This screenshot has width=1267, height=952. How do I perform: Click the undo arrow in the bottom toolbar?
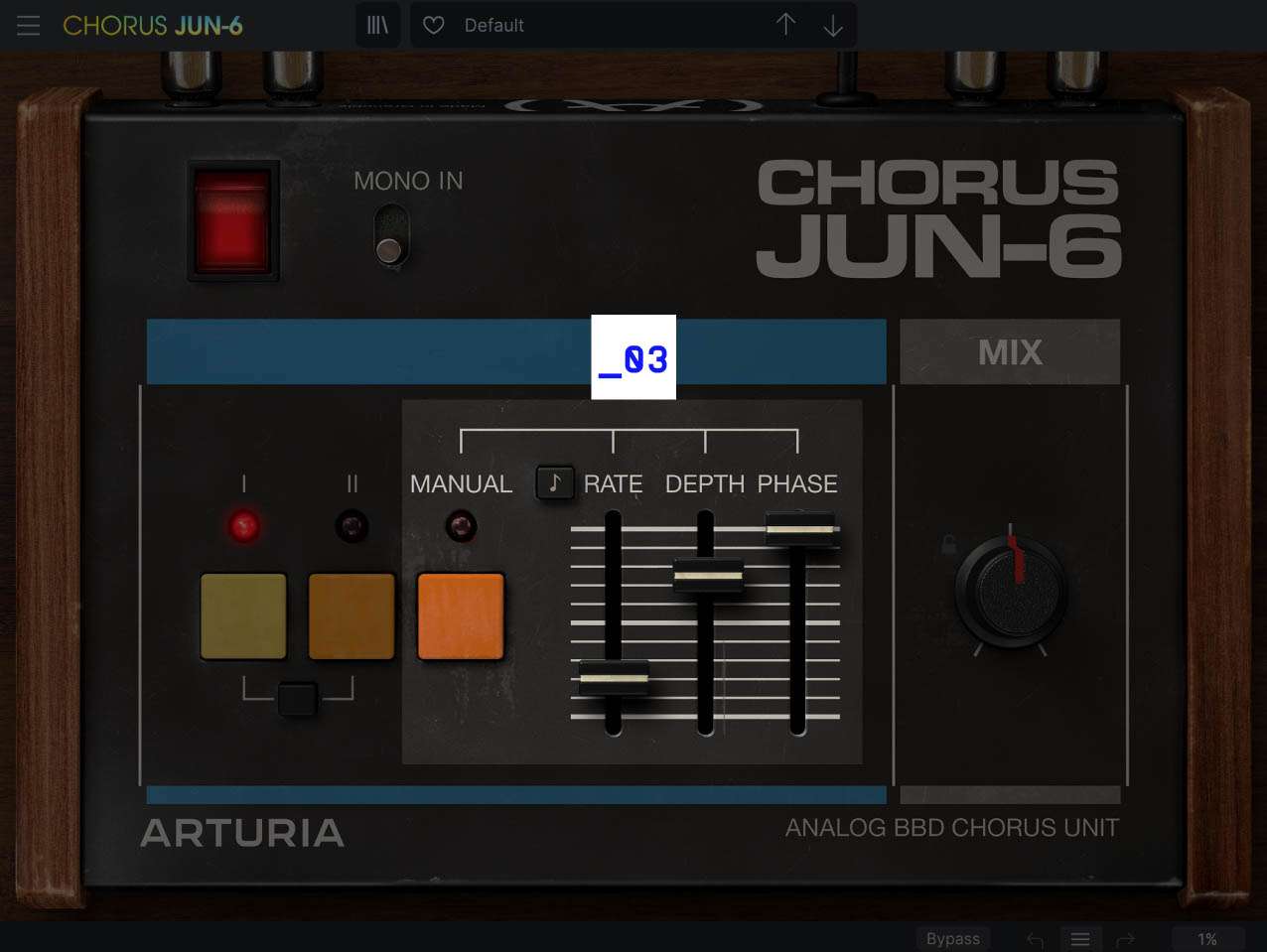1034,938
